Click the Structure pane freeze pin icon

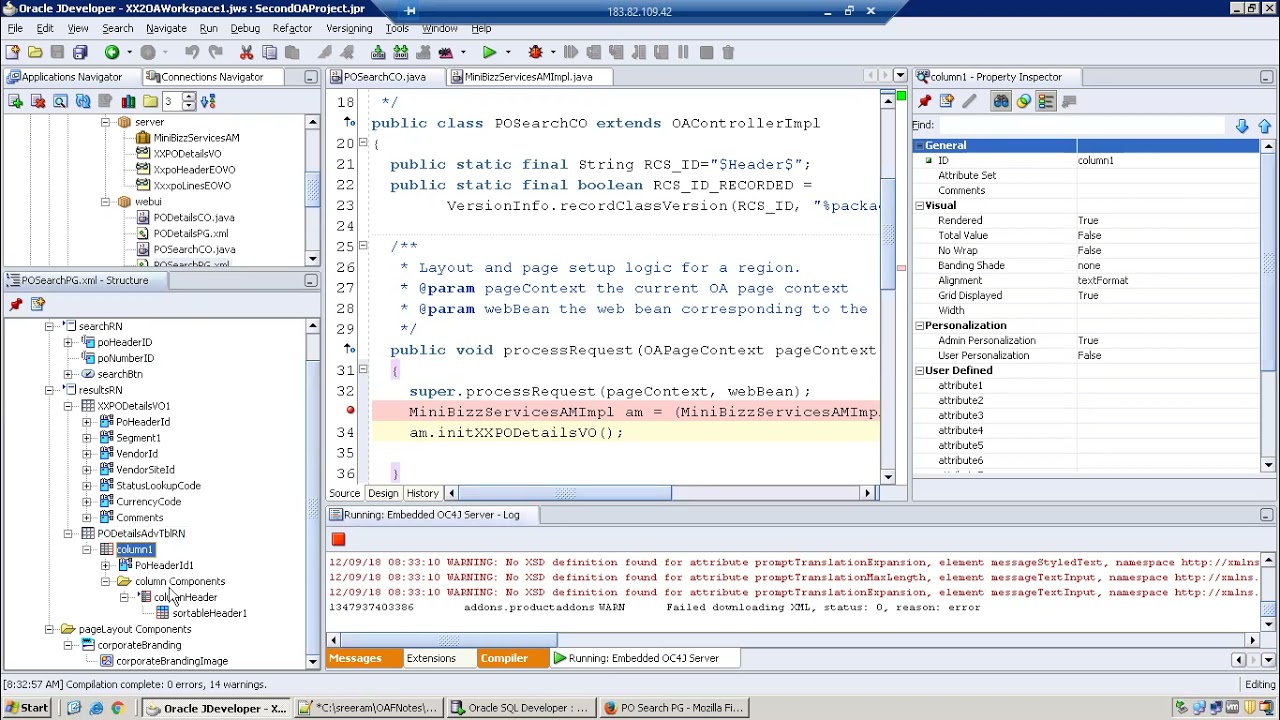[x=15, y=304]
